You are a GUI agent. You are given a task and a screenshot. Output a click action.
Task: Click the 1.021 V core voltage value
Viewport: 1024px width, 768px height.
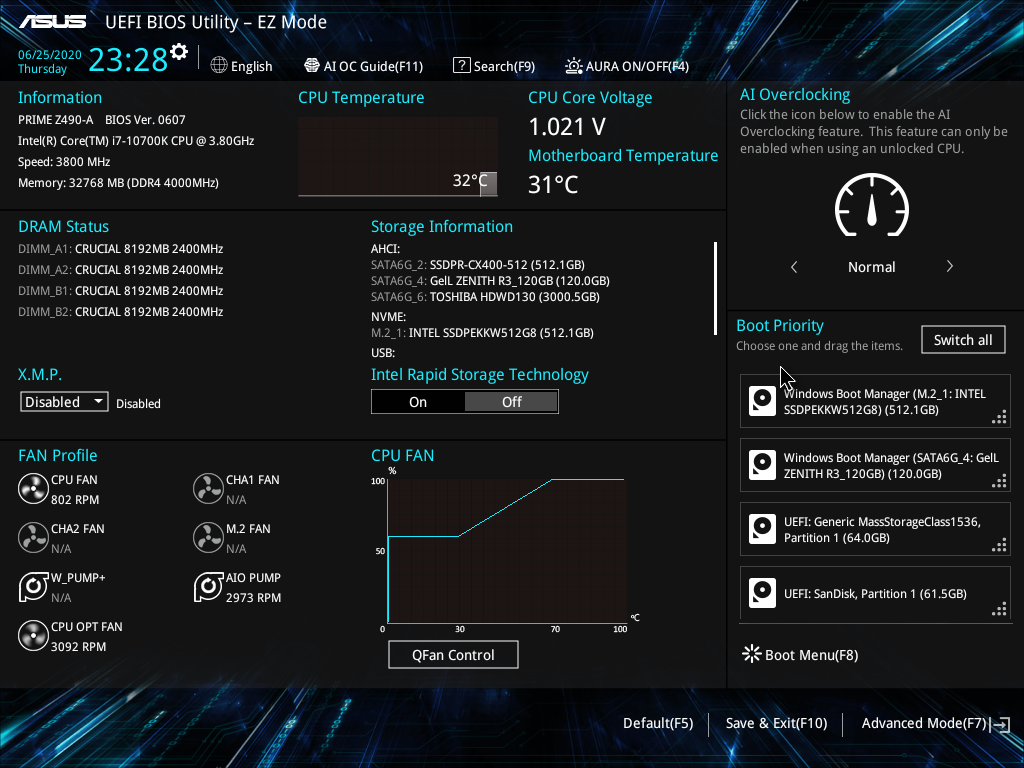click(567, 127)
